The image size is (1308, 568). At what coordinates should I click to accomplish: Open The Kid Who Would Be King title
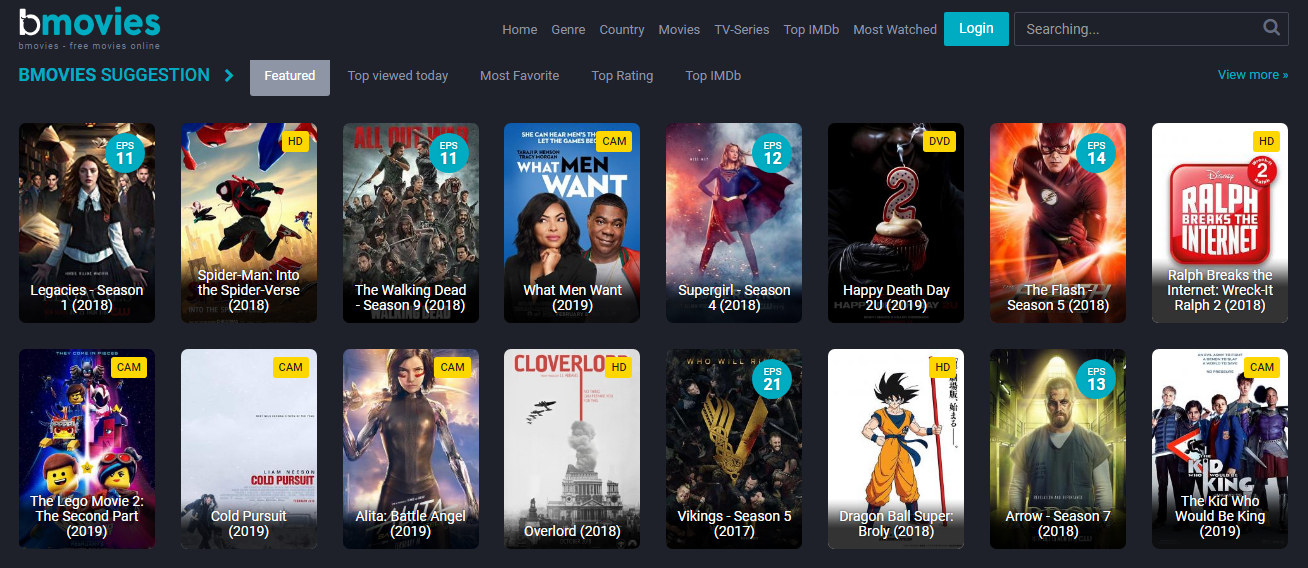point(1221,516)
